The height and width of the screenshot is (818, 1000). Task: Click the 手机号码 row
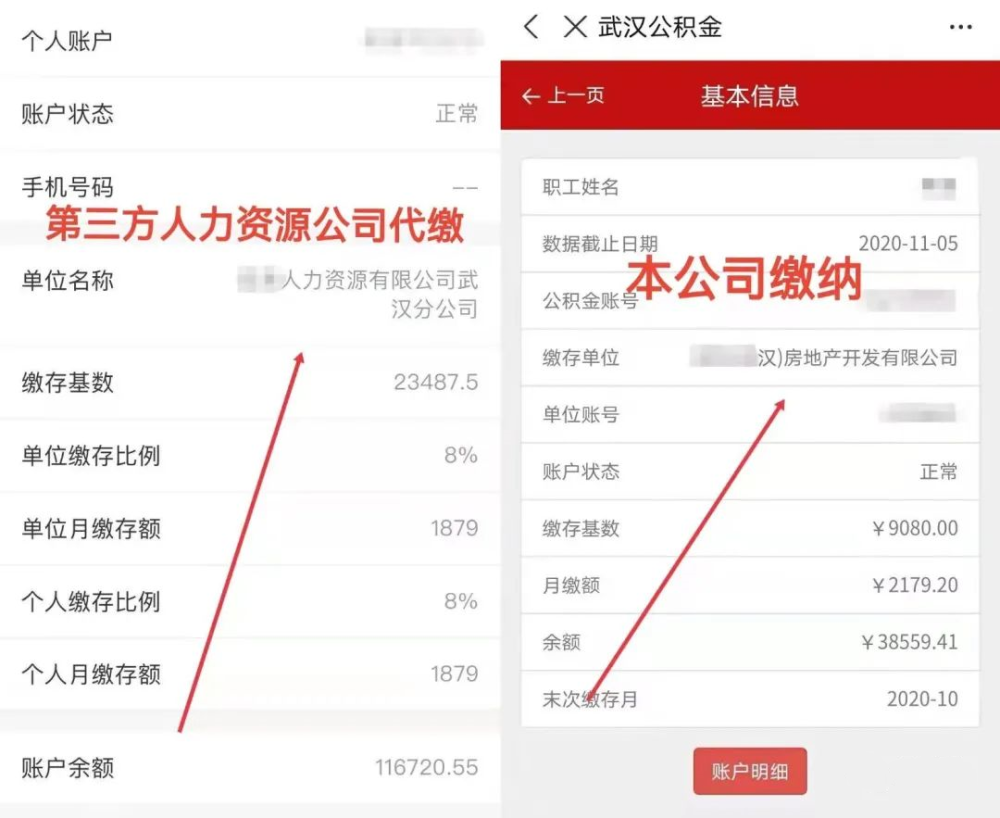pyautogui.click(x=250, y=187)
